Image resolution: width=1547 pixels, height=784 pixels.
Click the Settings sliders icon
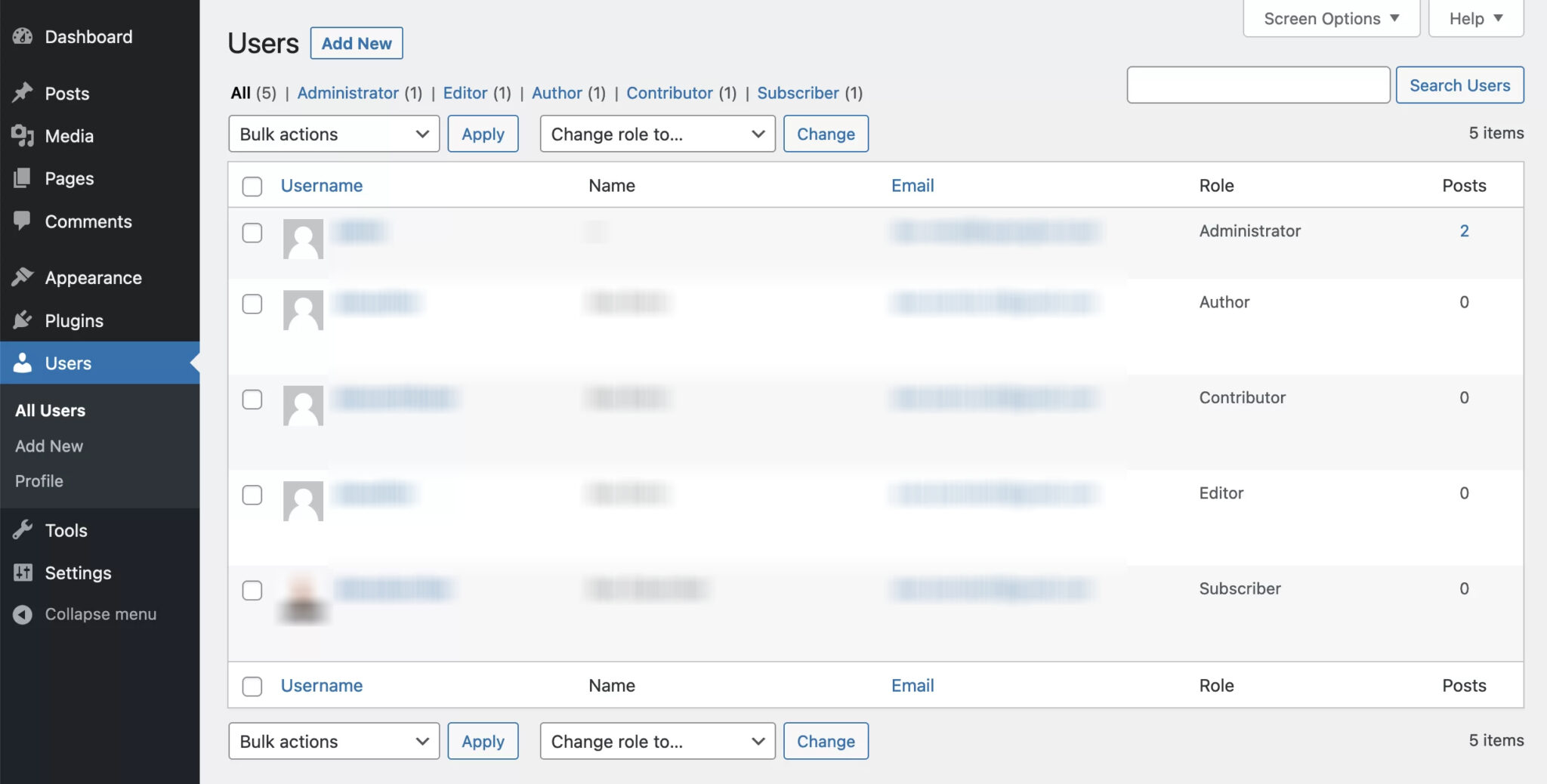tap(23, 573)
